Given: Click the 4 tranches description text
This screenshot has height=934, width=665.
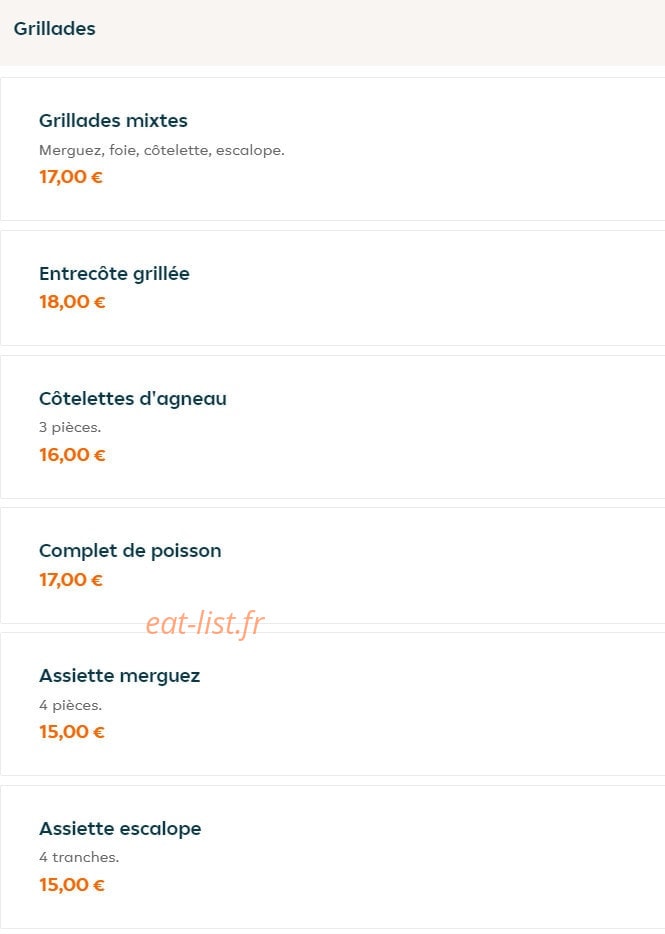Looking at the screenshot, I should (x=79, y=857).
